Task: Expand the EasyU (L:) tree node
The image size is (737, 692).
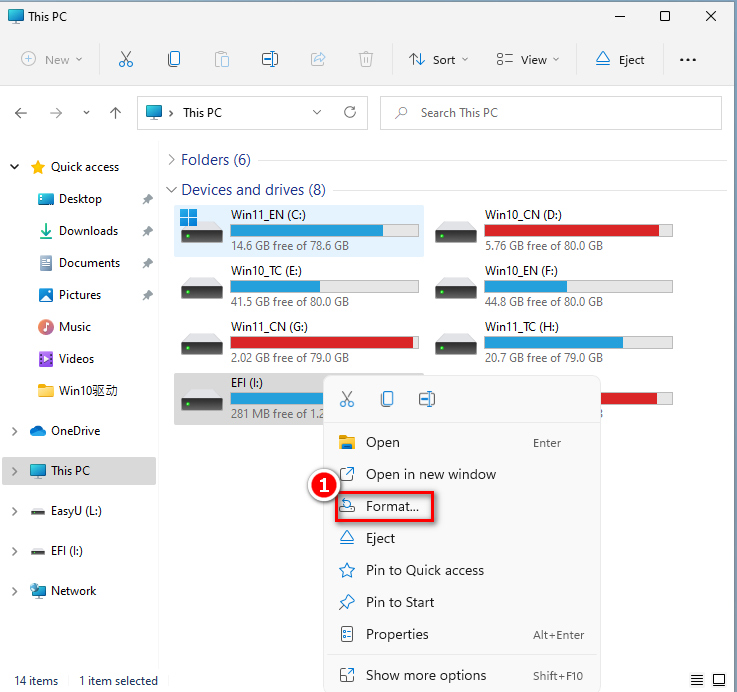Action: 15,511
